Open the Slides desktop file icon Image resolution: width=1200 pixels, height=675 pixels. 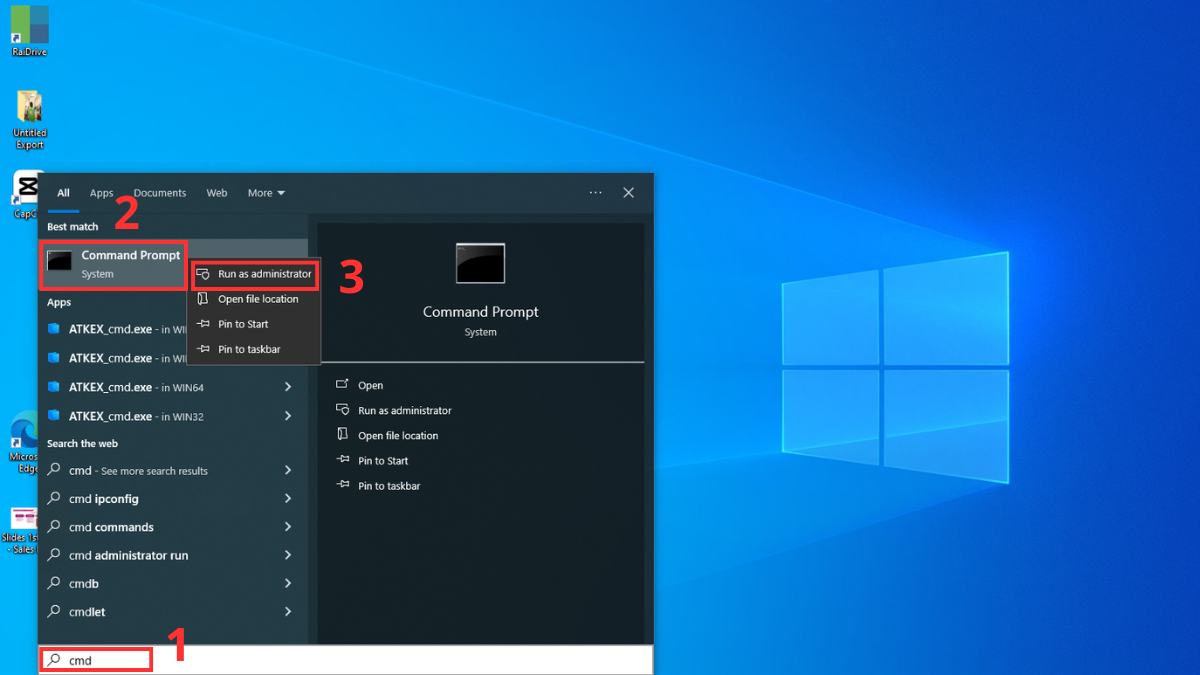[x=22, y=531]
